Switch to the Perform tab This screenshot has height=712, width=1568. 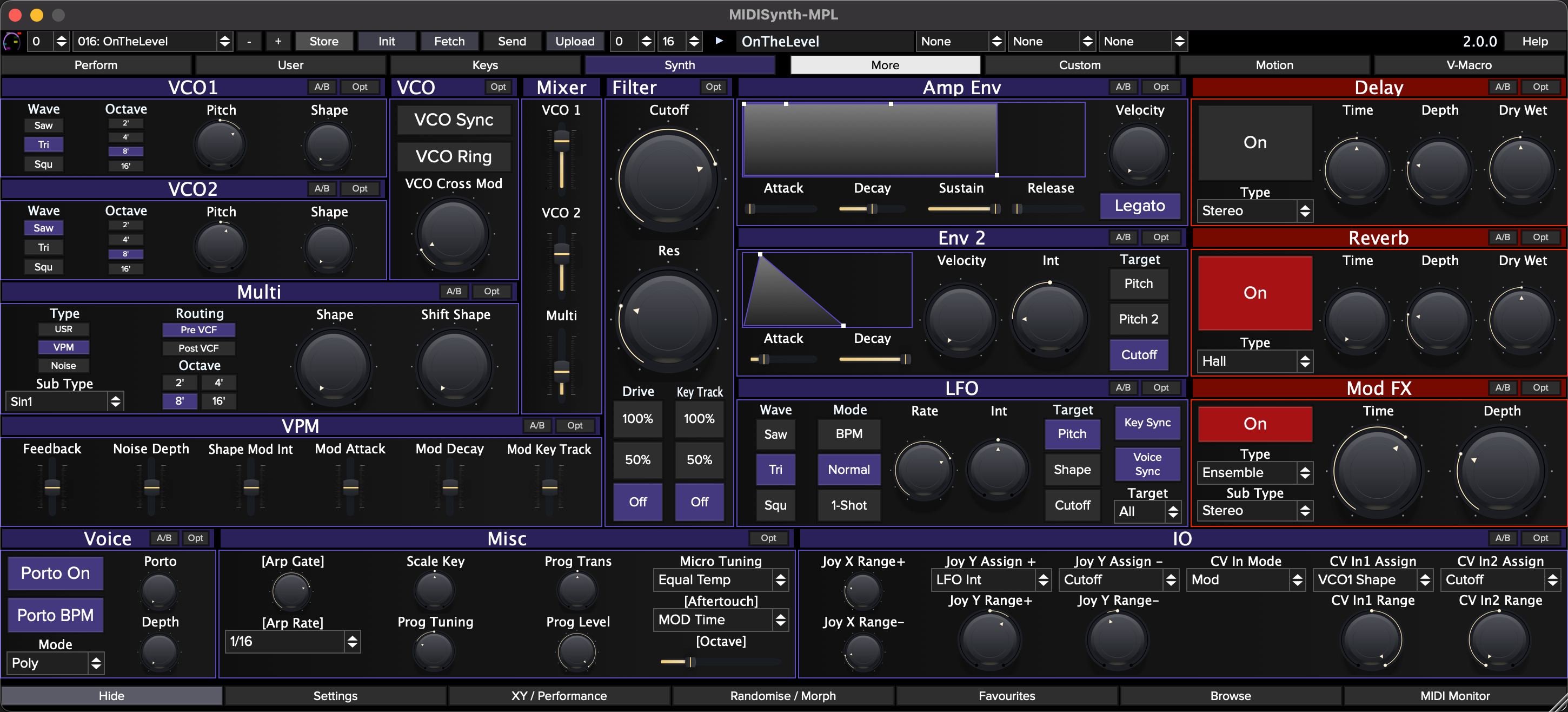pyautogui.click(x=96, y=65)
